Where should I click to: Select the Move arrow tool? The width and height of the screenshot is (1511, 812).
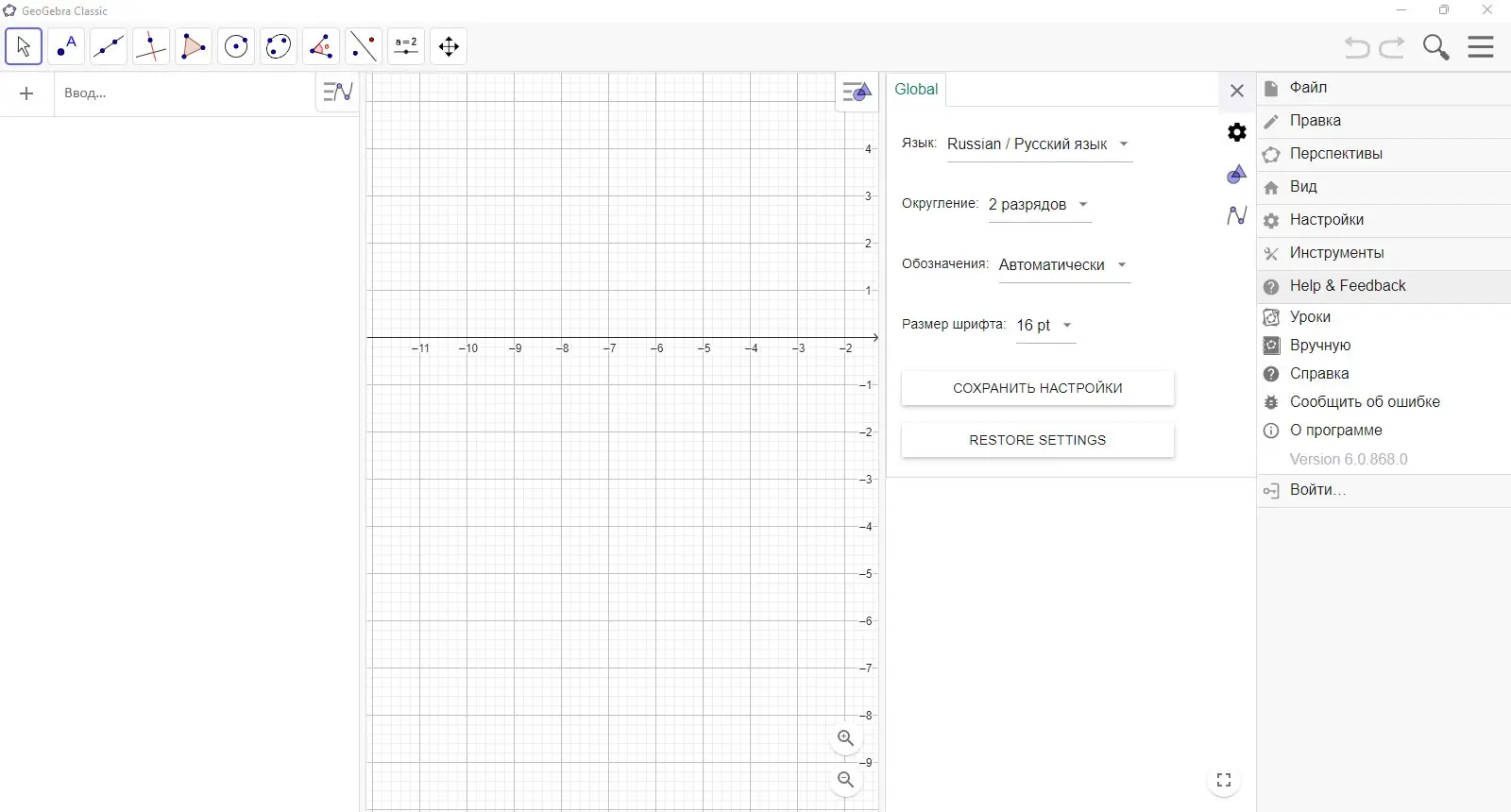(x=24, y=46)
